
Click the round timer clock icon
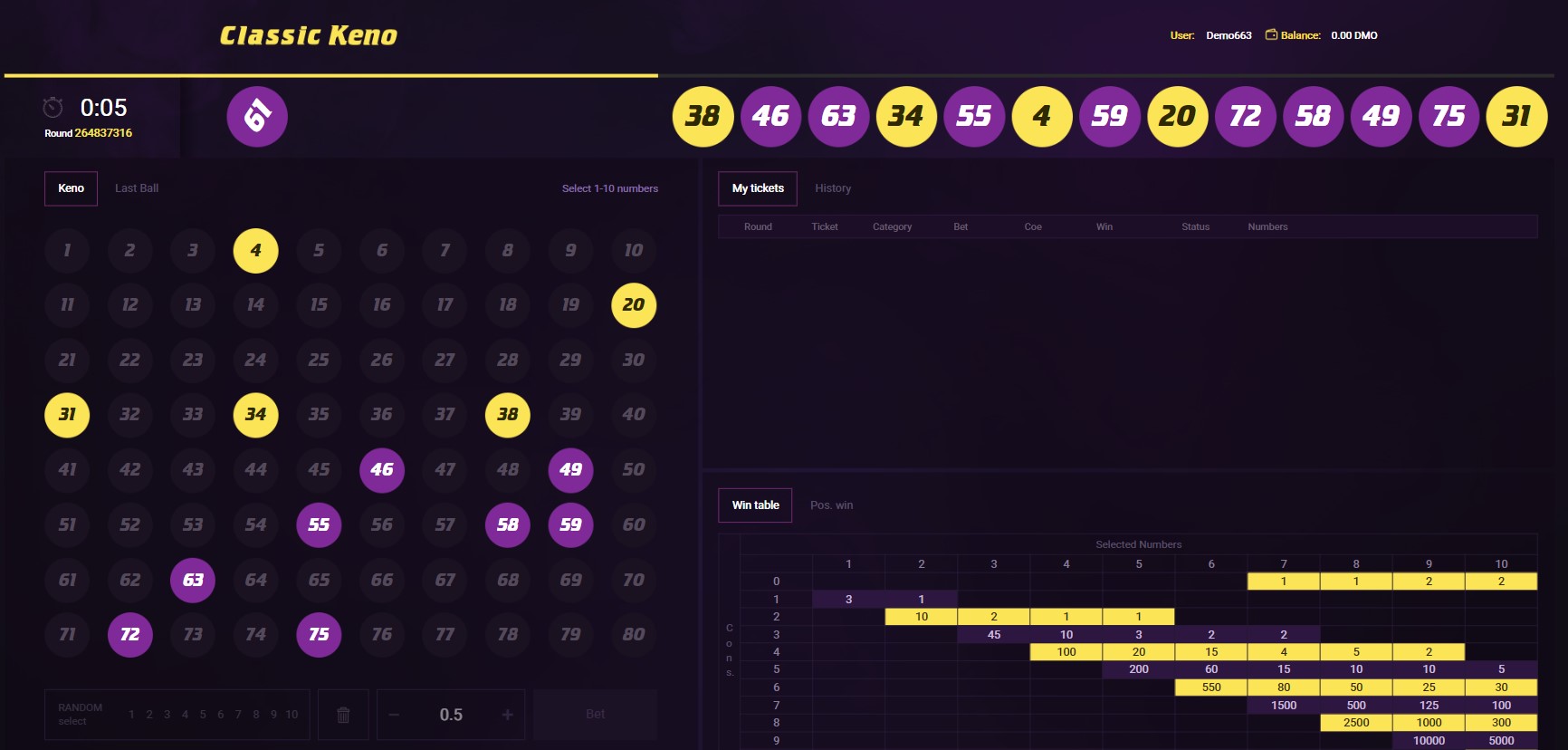pyautogui.click(x=53, y=108)
